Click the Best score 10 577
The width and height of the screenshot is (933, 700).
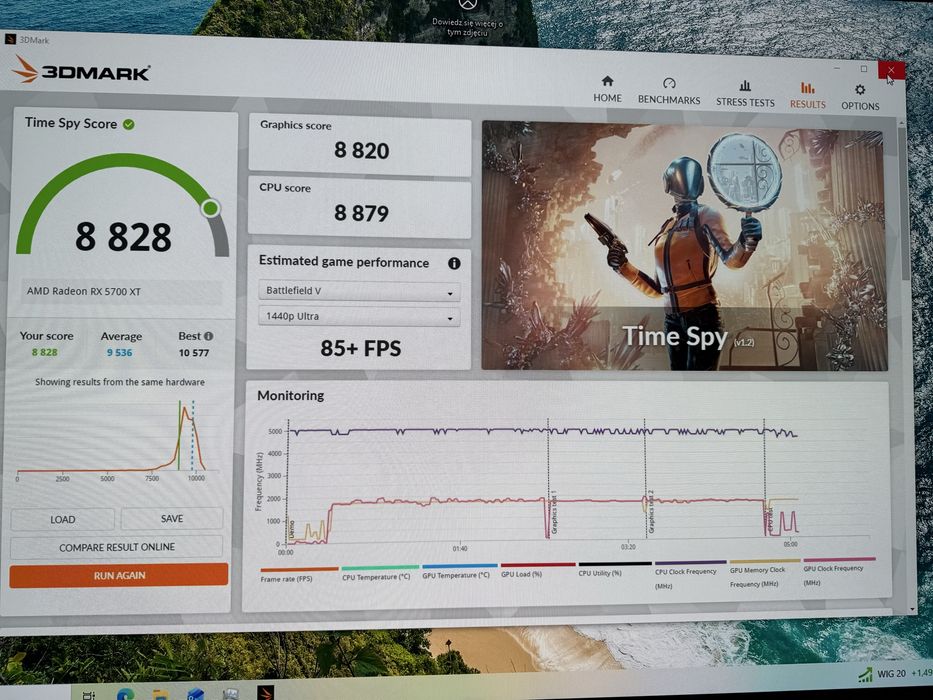[194, 353]
